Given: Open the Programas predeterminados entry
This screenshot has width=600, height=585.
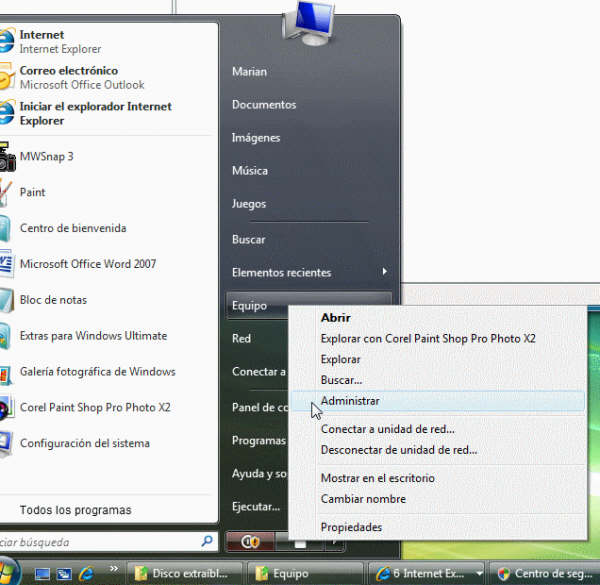Looking at the screenshot, I should click(259, 441).
